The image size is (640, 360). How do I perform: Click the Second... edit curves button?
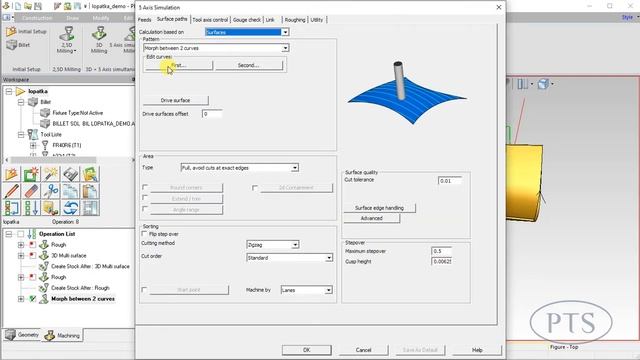[x=249, y=65]
